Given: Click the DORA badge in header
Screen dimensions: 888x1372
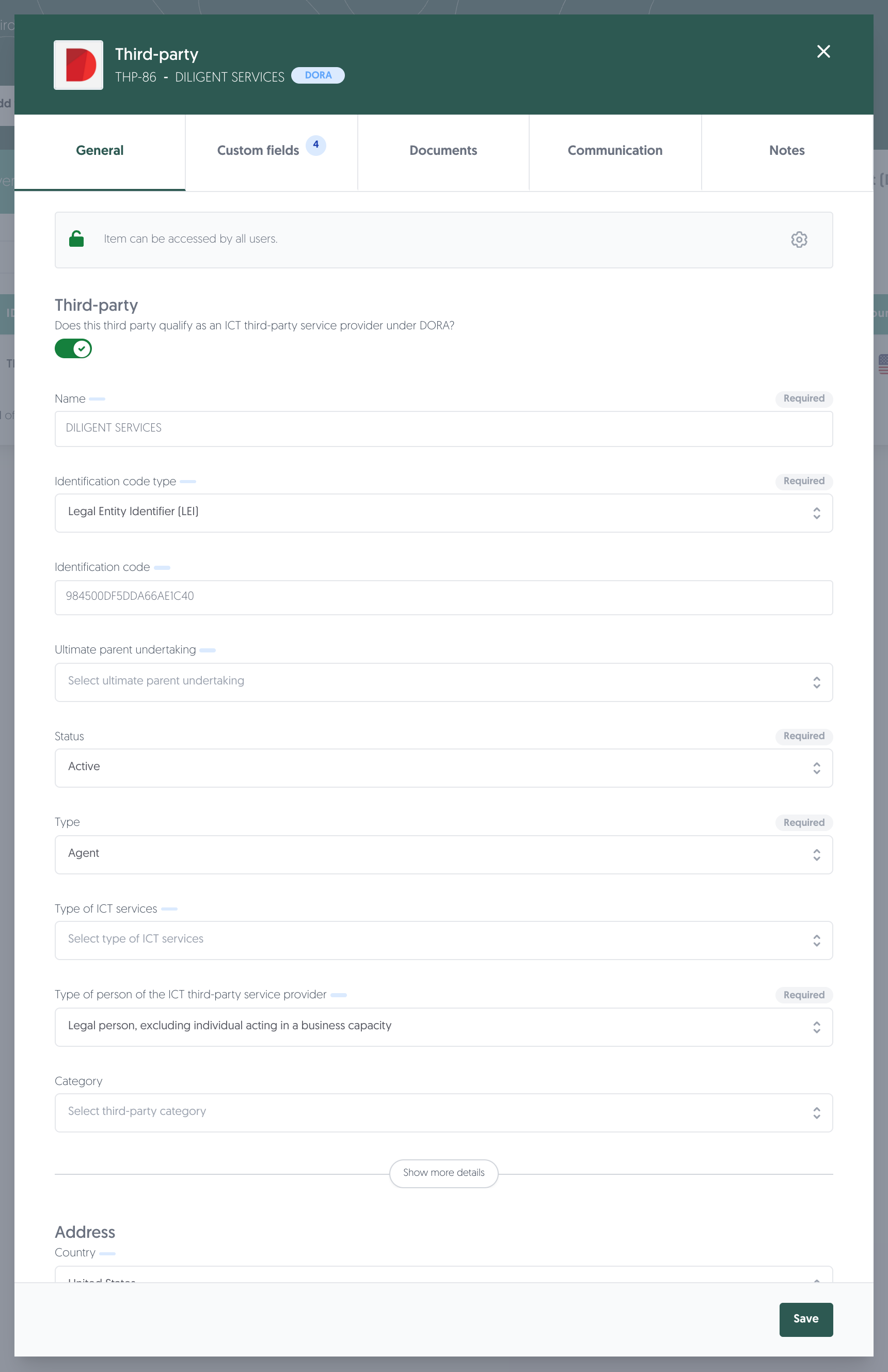Looking at the screenshot, I should (318, 75).
